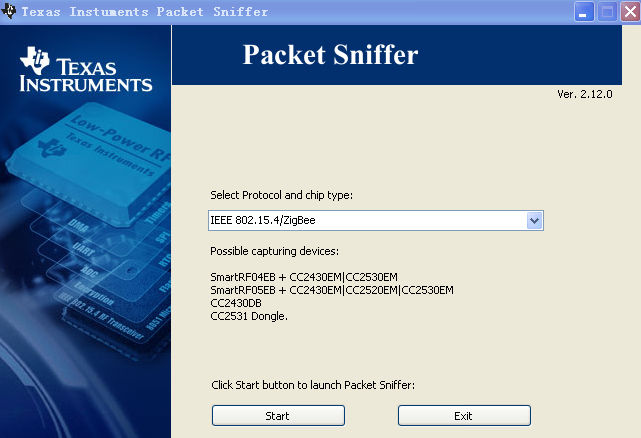Close the Packet Sniffer window
This screenshot has width=641, height=438.
[x=627, y=12]
